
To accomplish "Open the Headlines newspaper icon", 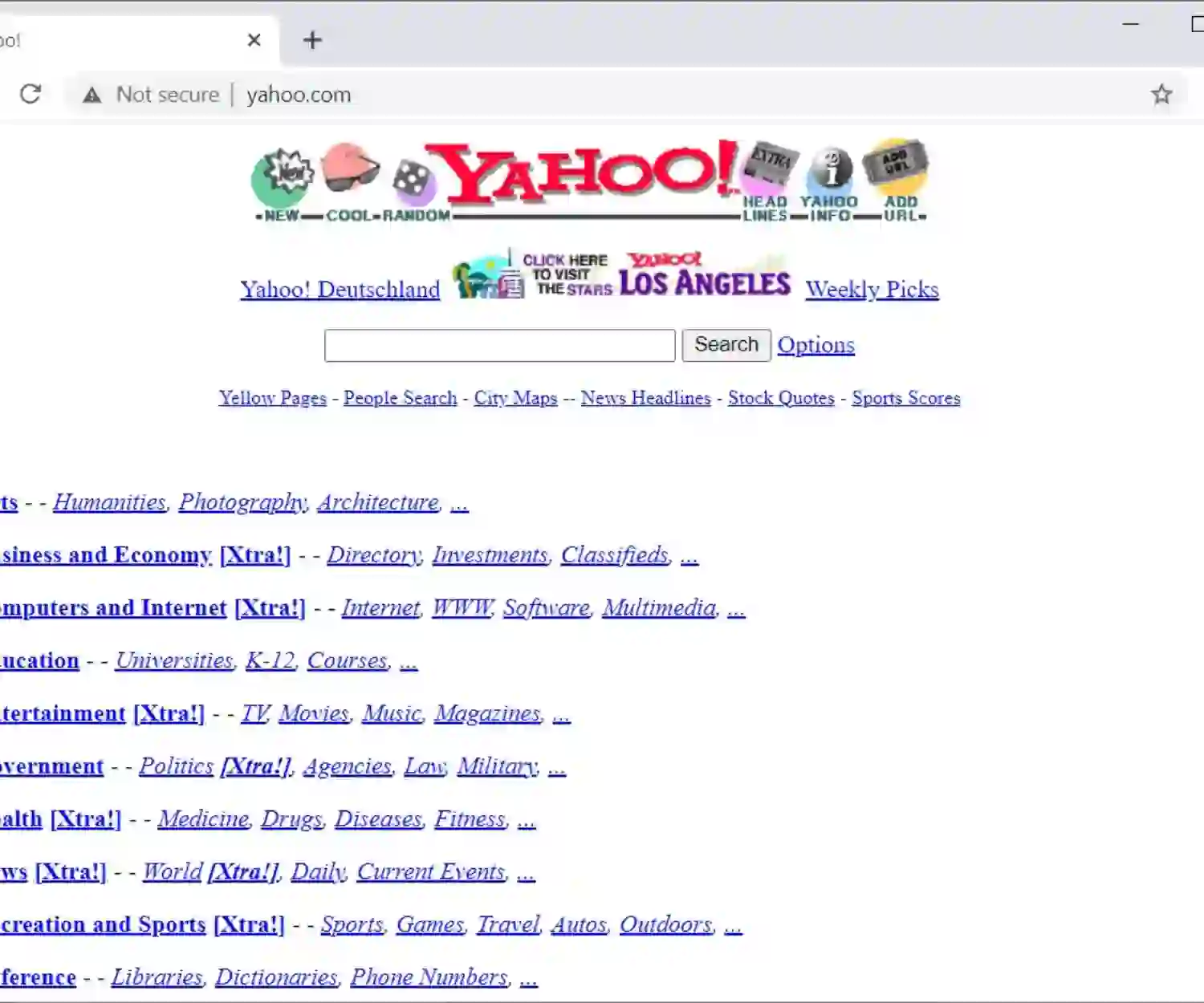I will click(770, 164).
